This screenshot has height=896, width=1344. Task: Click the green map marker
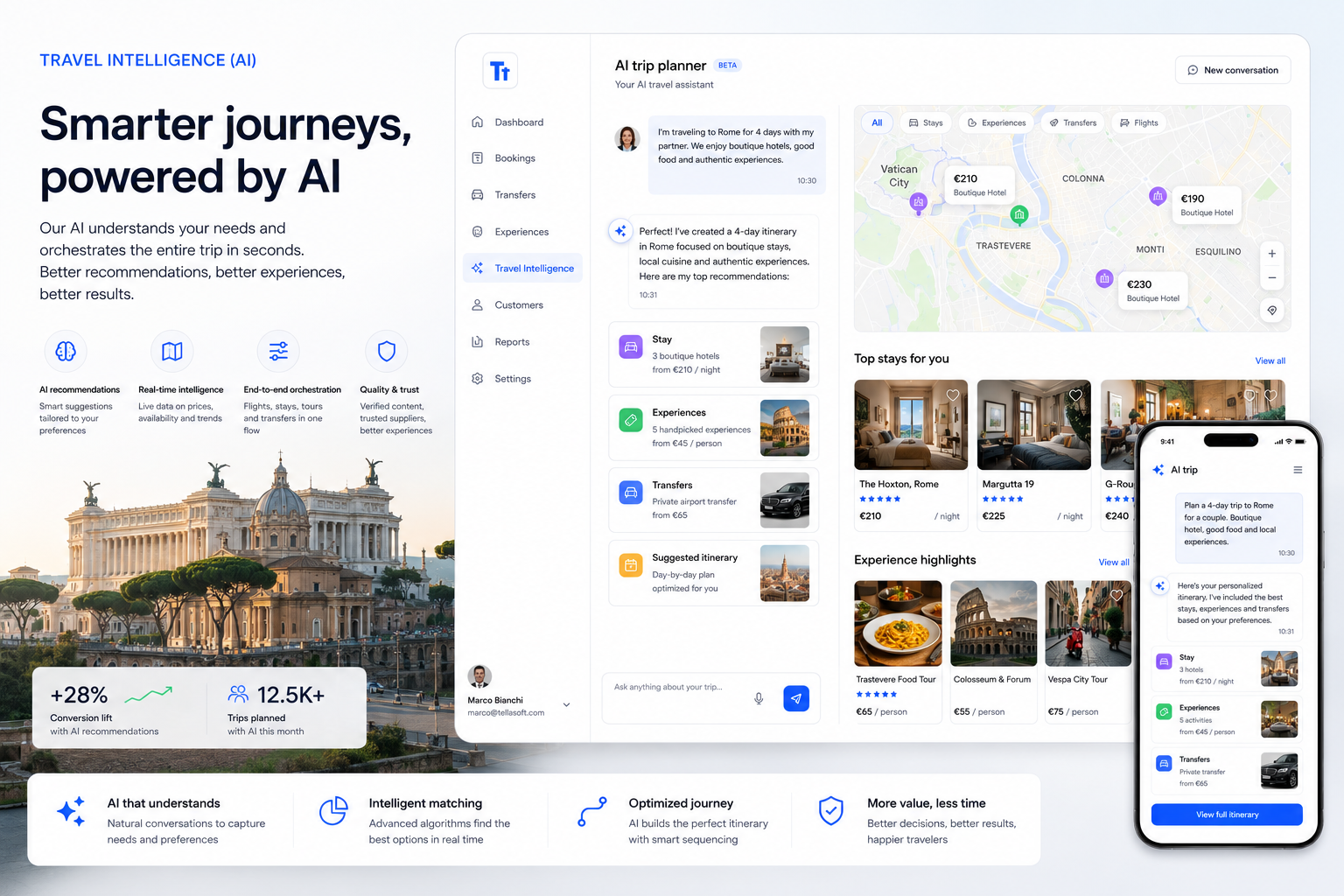[1019, 214]
